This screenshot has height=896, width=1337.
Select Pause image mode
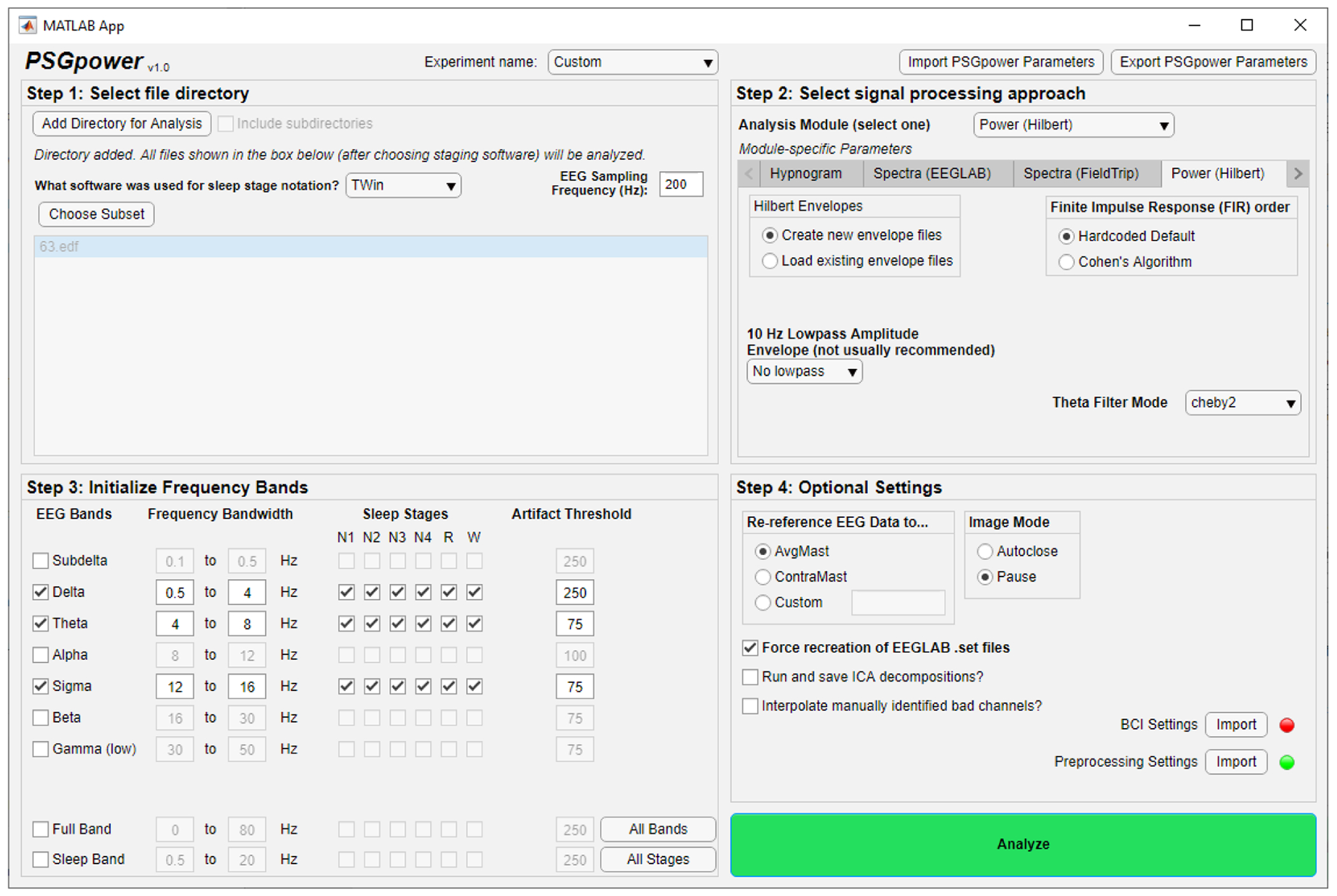985,577
